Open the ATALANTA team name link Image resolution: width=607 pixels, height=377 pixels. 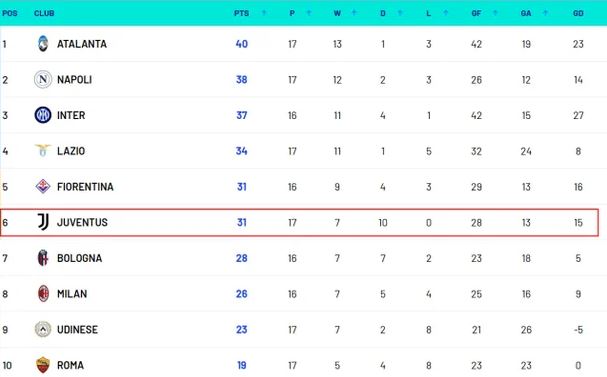pyautogui.click(x=82, y=44)
